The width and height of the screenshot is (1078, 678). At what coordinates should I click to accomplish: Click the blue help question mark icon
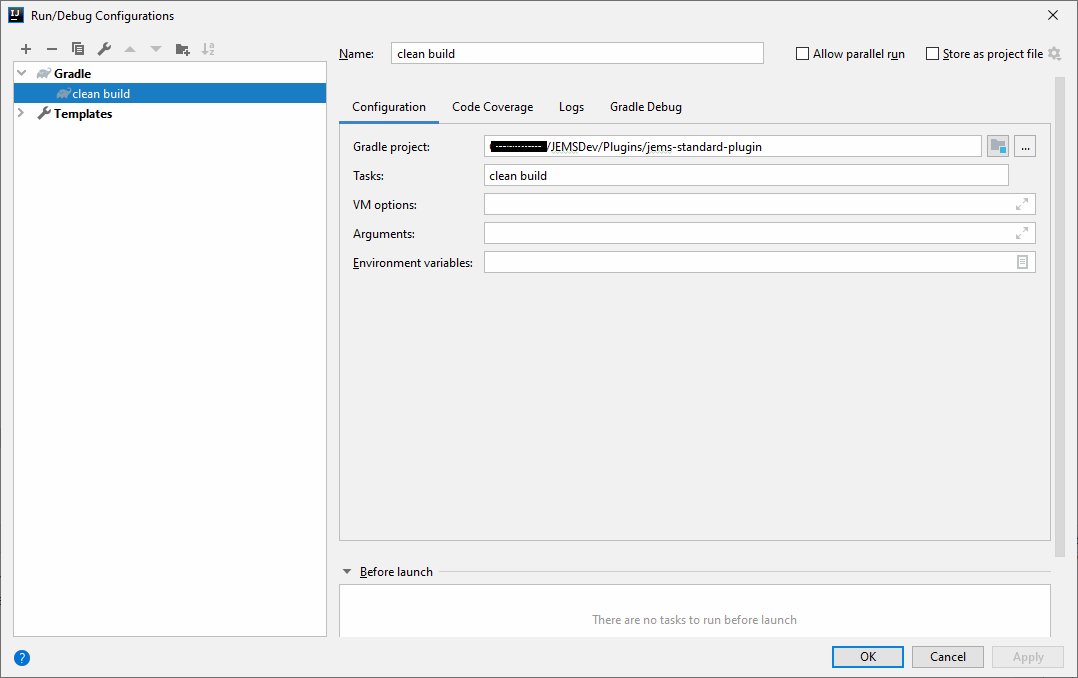22,657
